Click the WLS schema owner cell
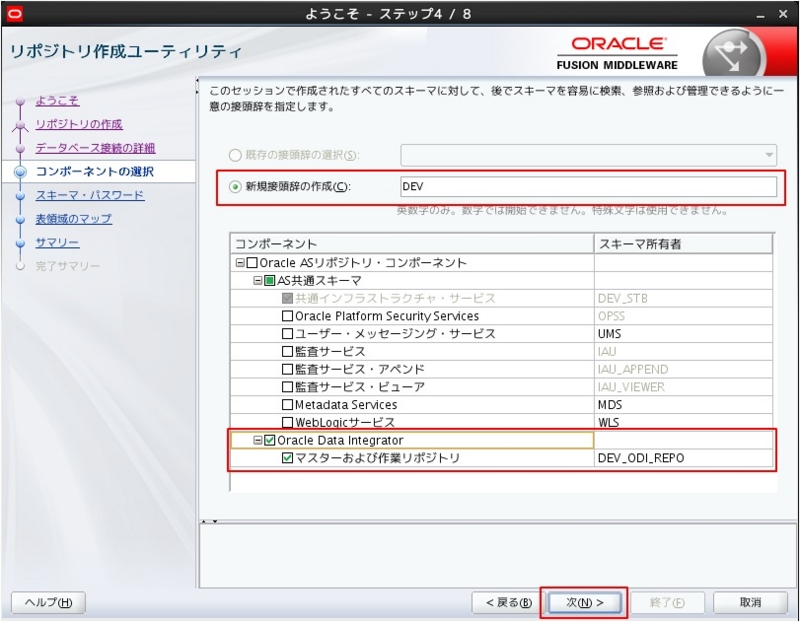Image resolution: width=800 pixels, height=622 pixels. (684, 422)
